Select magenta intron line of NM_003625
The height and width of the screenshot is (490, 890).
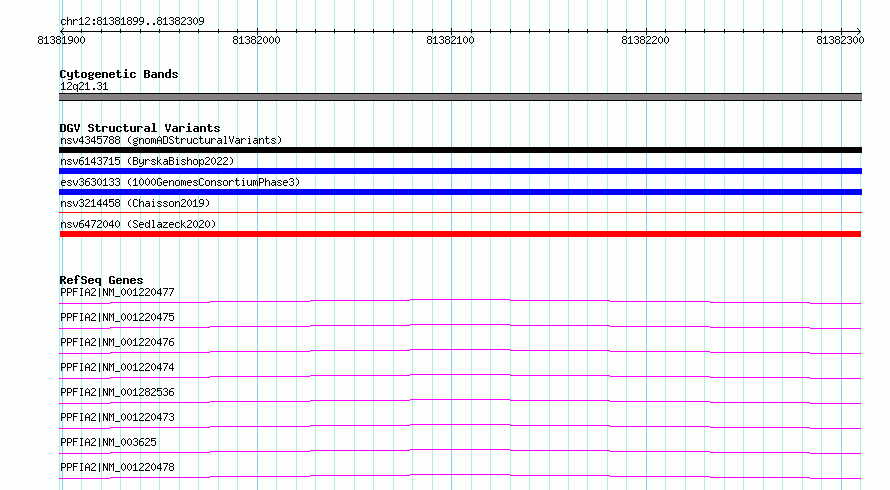click(x=460, y=450)
